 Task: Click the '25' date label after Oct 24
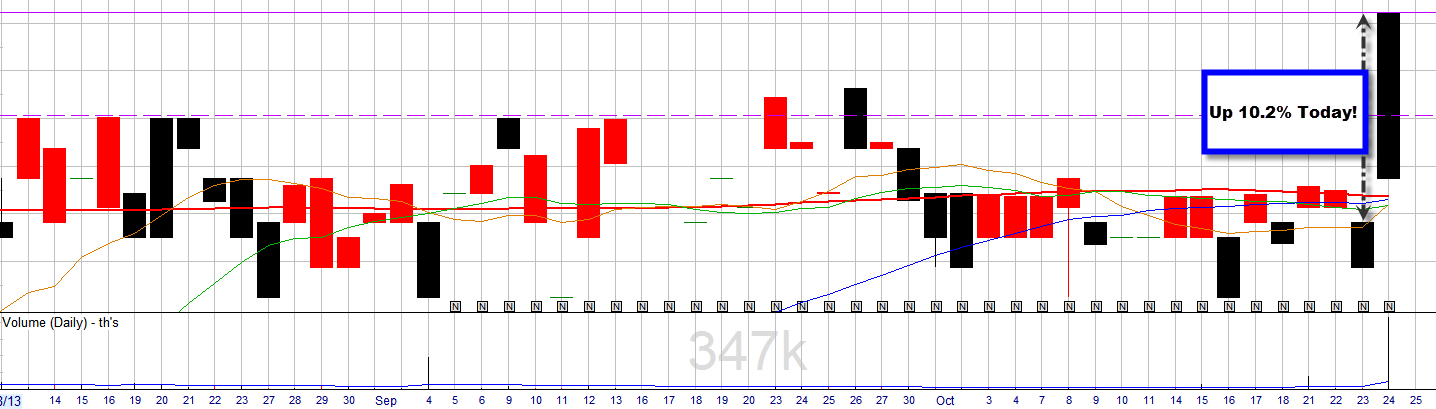pos(1415,400)
